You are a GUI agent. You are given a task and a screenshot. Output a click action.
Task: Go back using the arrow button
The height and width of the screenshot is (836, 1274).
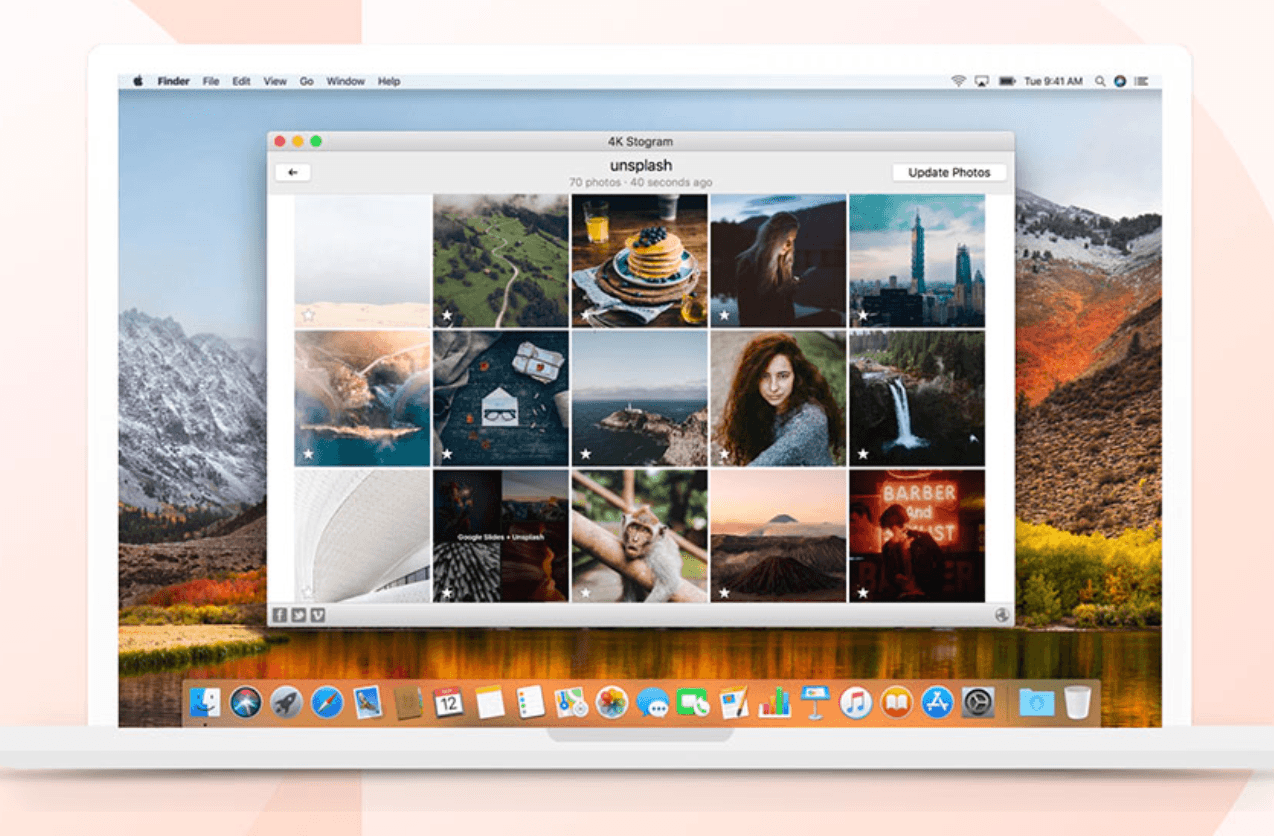pos(293,172)
